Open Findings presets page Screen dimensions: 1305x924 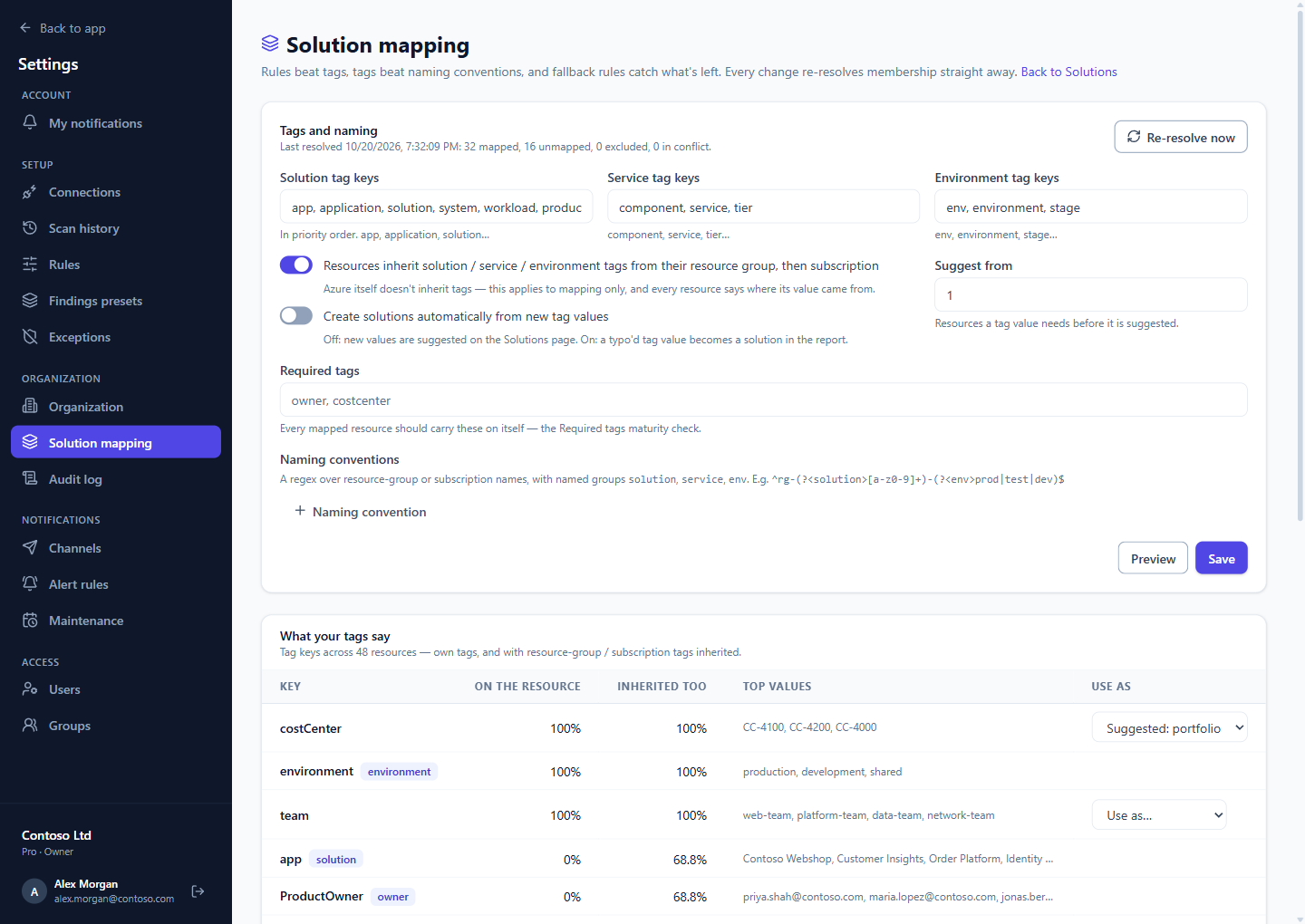click(116, 301)
